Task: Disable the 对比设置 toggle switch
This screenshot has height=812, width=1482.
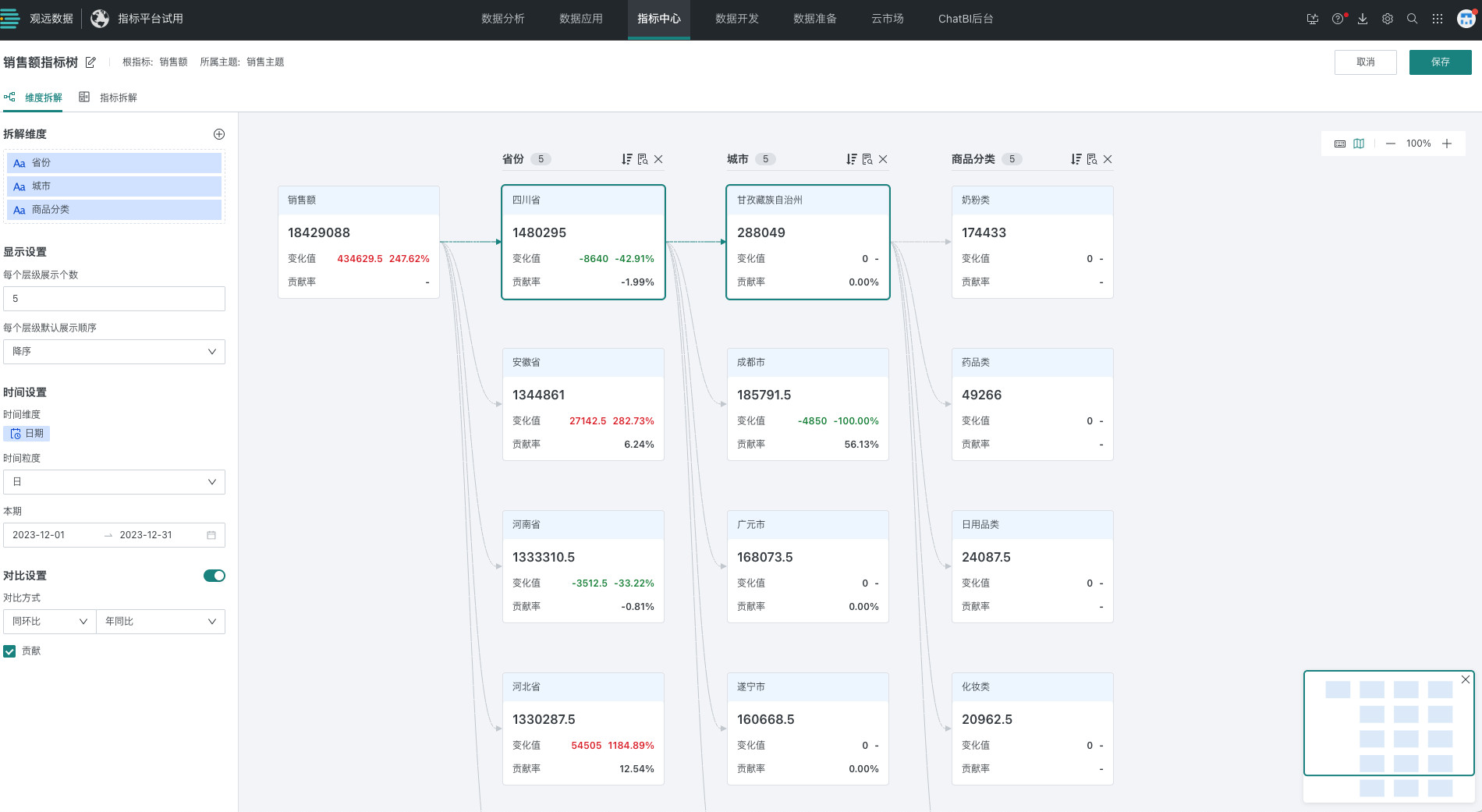Action: 214,576
